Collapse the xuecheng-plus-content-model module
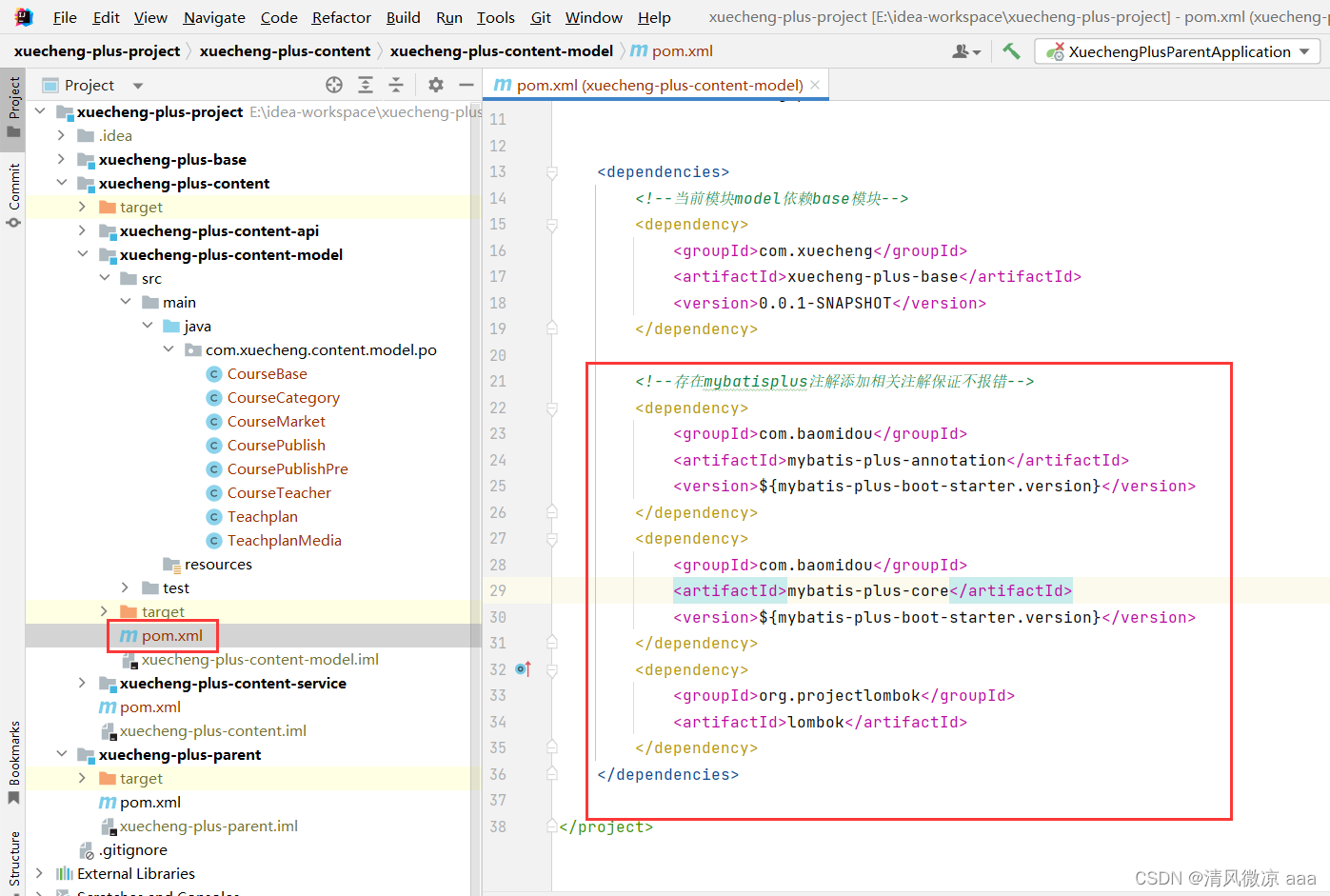1330x896 pixels. click(82, 254)
